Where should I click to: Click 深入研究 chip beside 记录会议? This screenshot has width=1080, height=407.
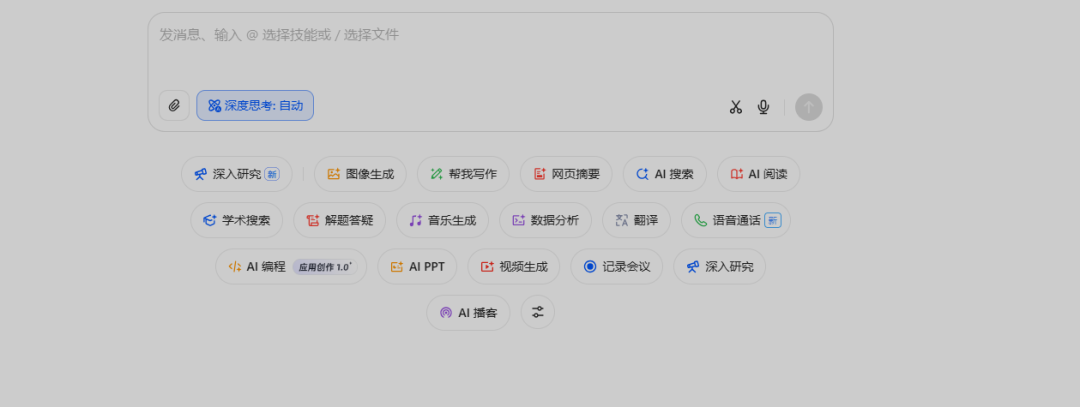[x=720, y=267]
